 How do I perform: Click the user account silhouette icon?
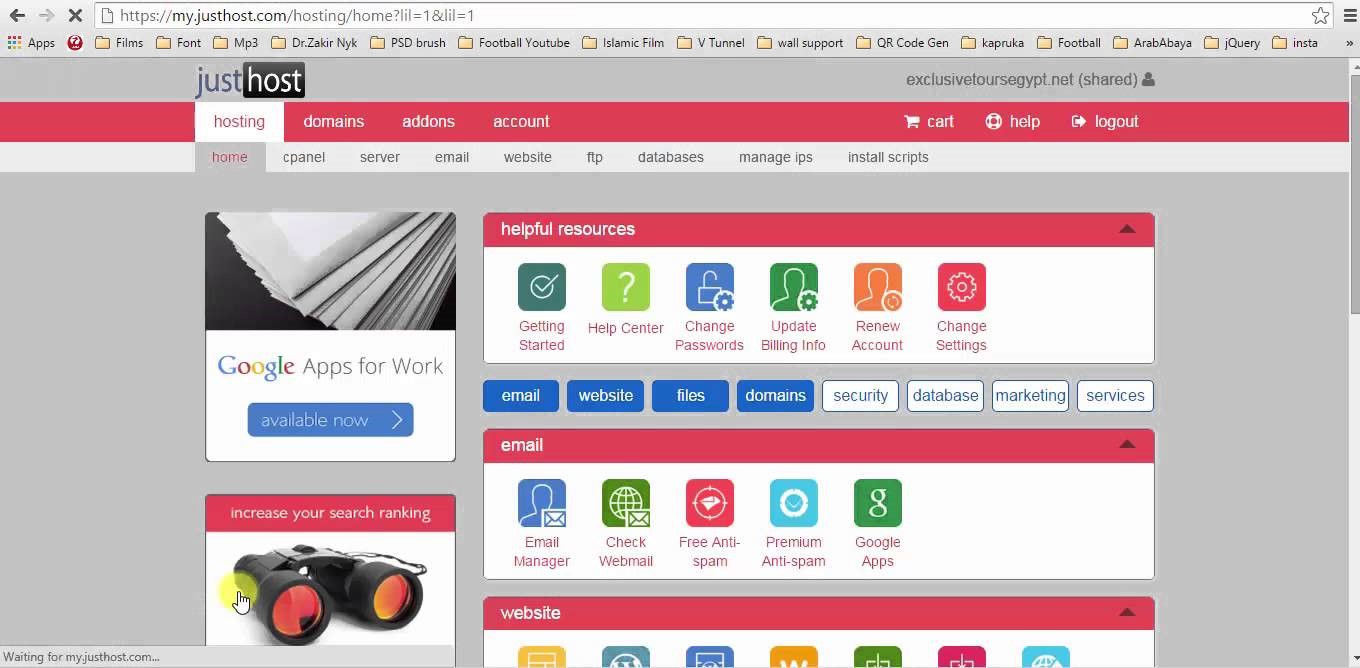1148,79
